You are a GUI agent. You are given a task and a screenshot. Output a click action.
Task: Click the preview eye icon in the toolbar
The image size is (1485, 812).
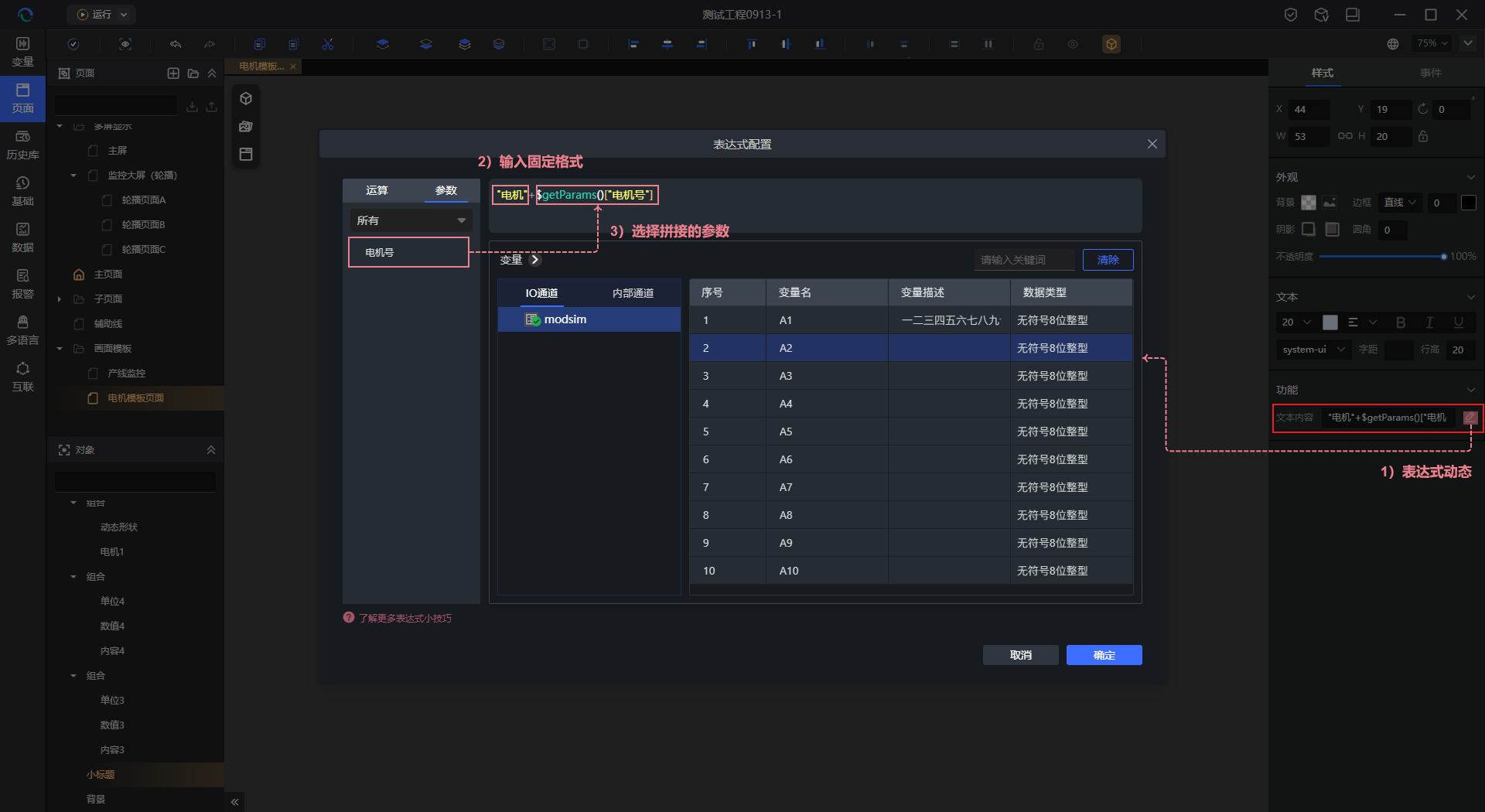click(x=125, y=44)
